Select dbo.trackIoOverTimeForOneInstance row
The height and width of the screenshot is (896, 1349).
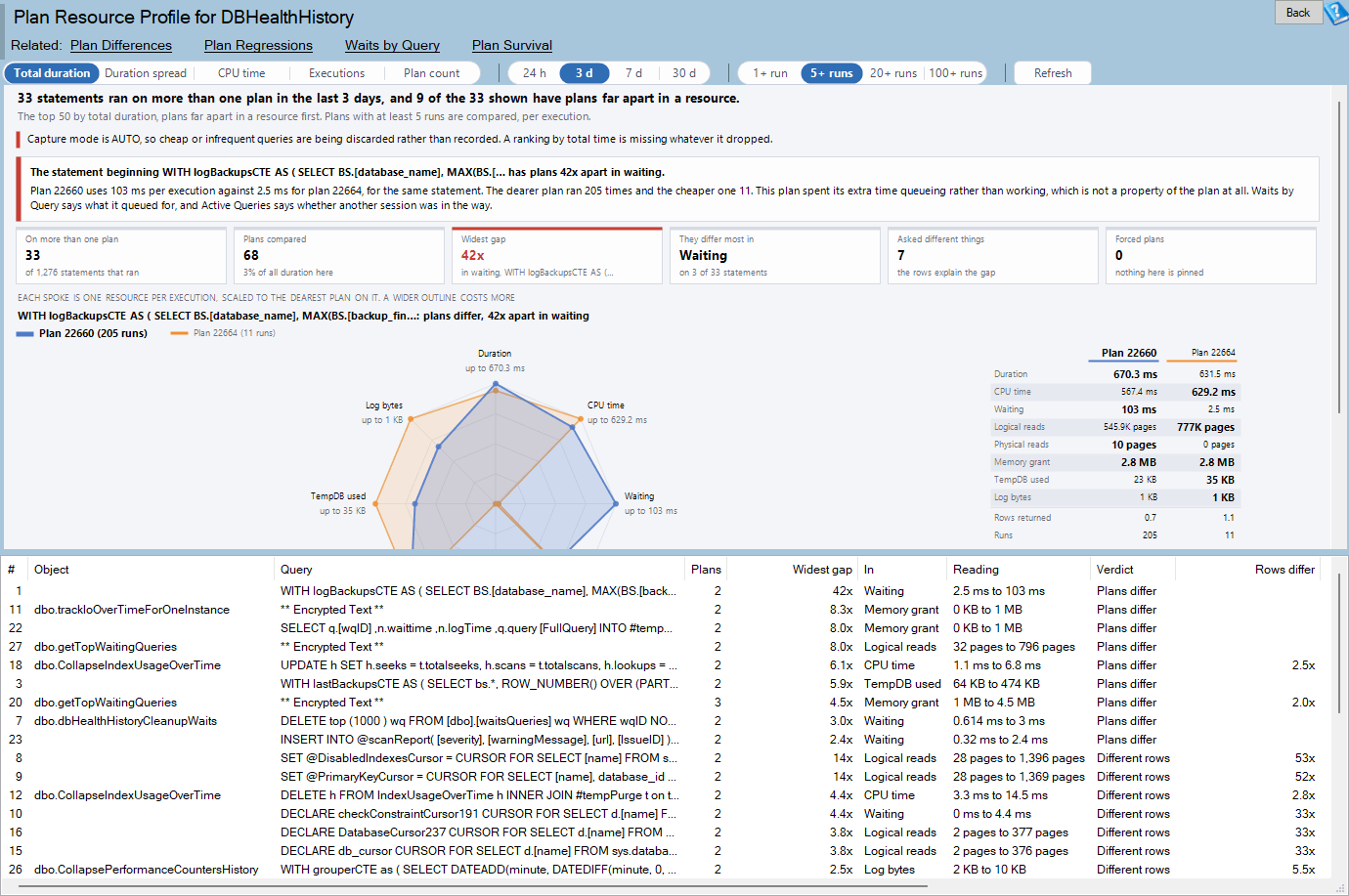665,610
